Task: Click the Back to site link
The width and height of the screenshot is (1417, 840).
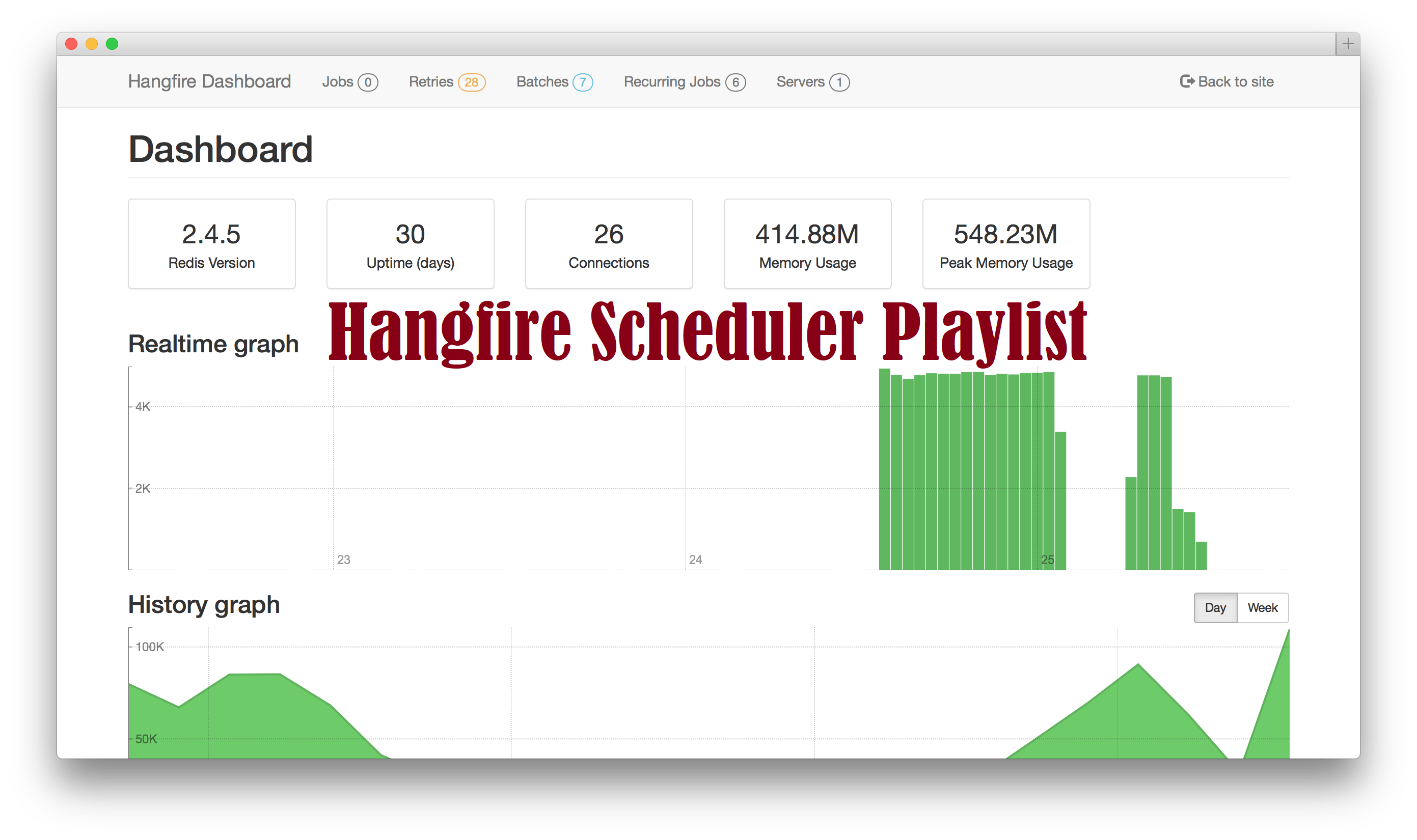Action: click(1226, 81)
